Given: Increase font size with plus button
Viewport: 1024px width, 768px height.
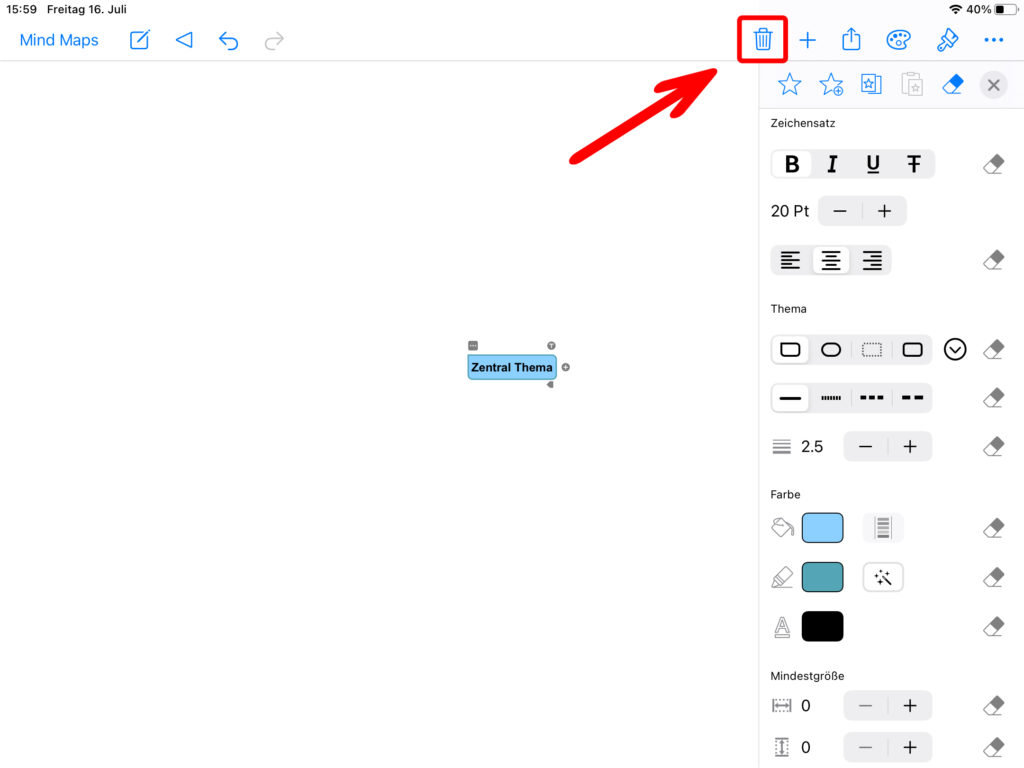Looking at the screenshot, I should pyautogui.click(x=884, y=211).
